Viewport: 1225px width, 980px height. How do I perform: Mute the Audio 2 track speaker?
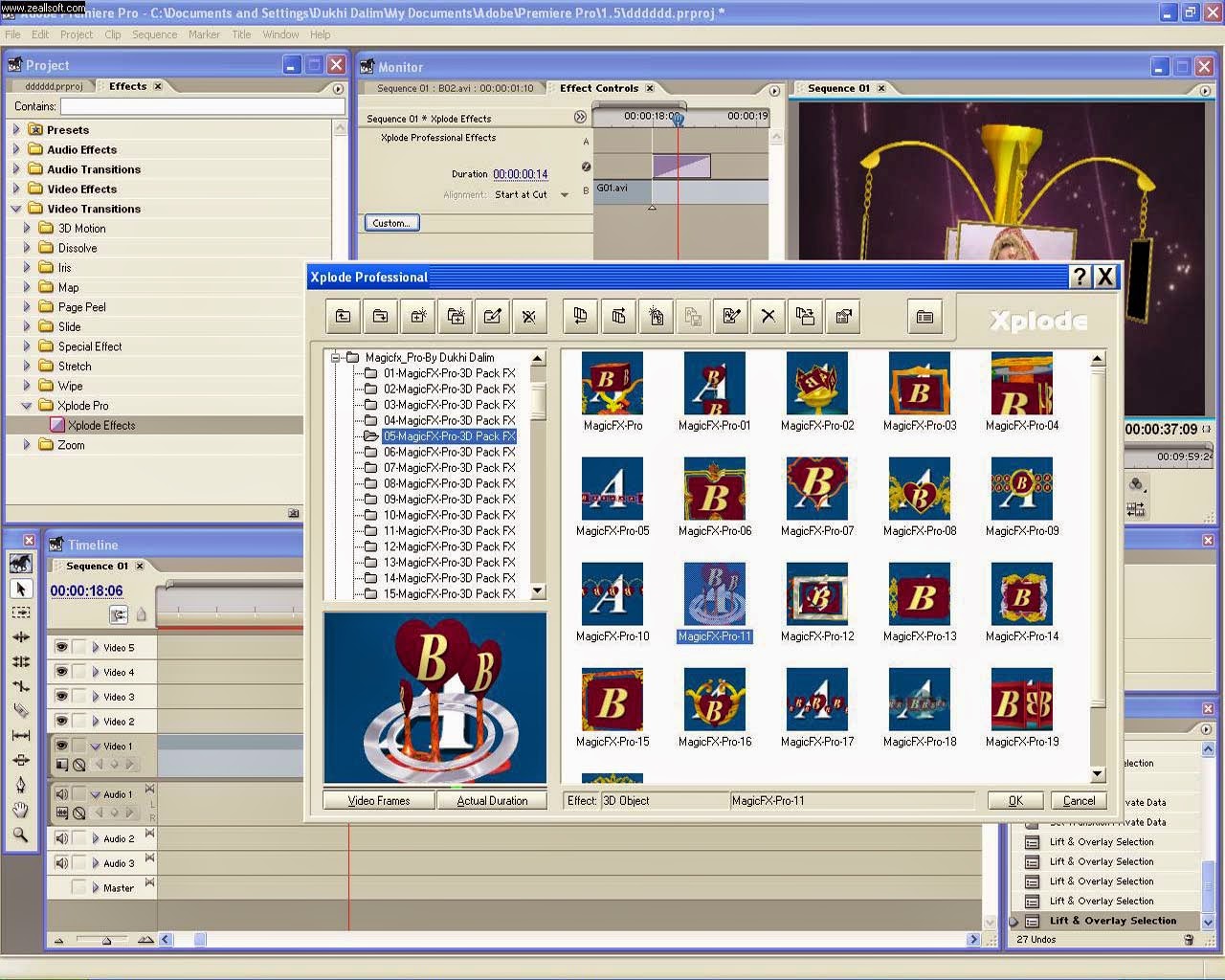click(61, 838)
